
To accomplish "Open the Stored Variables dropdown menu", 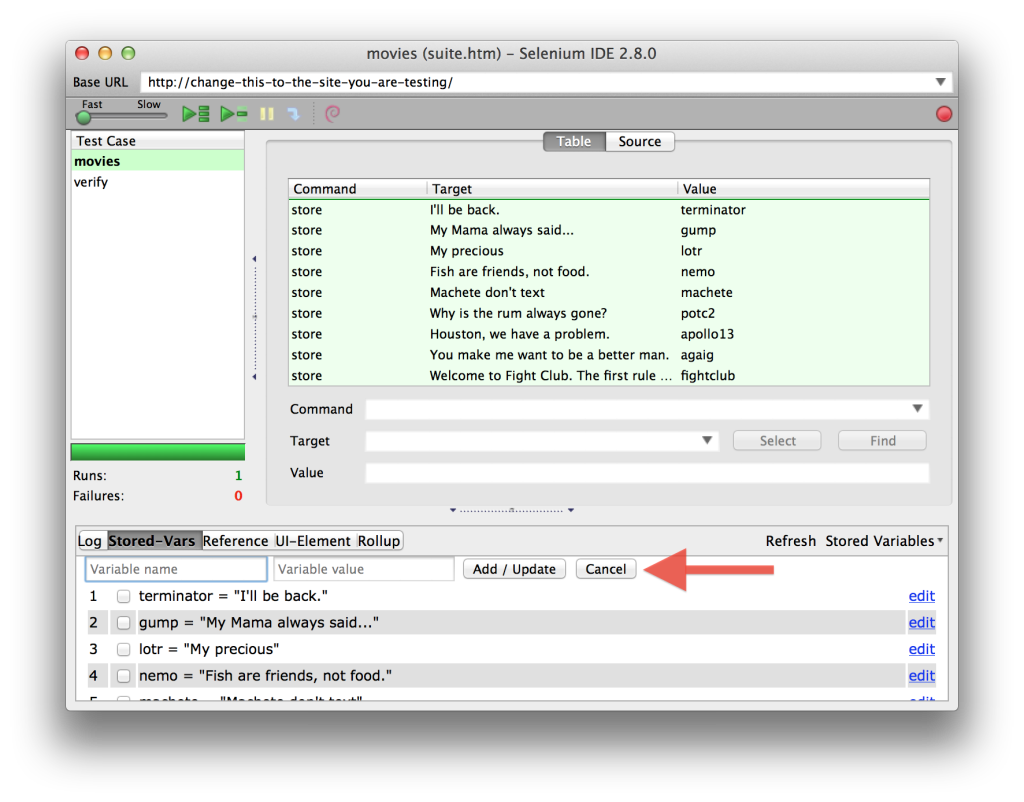I will click(x=884, y=541).
